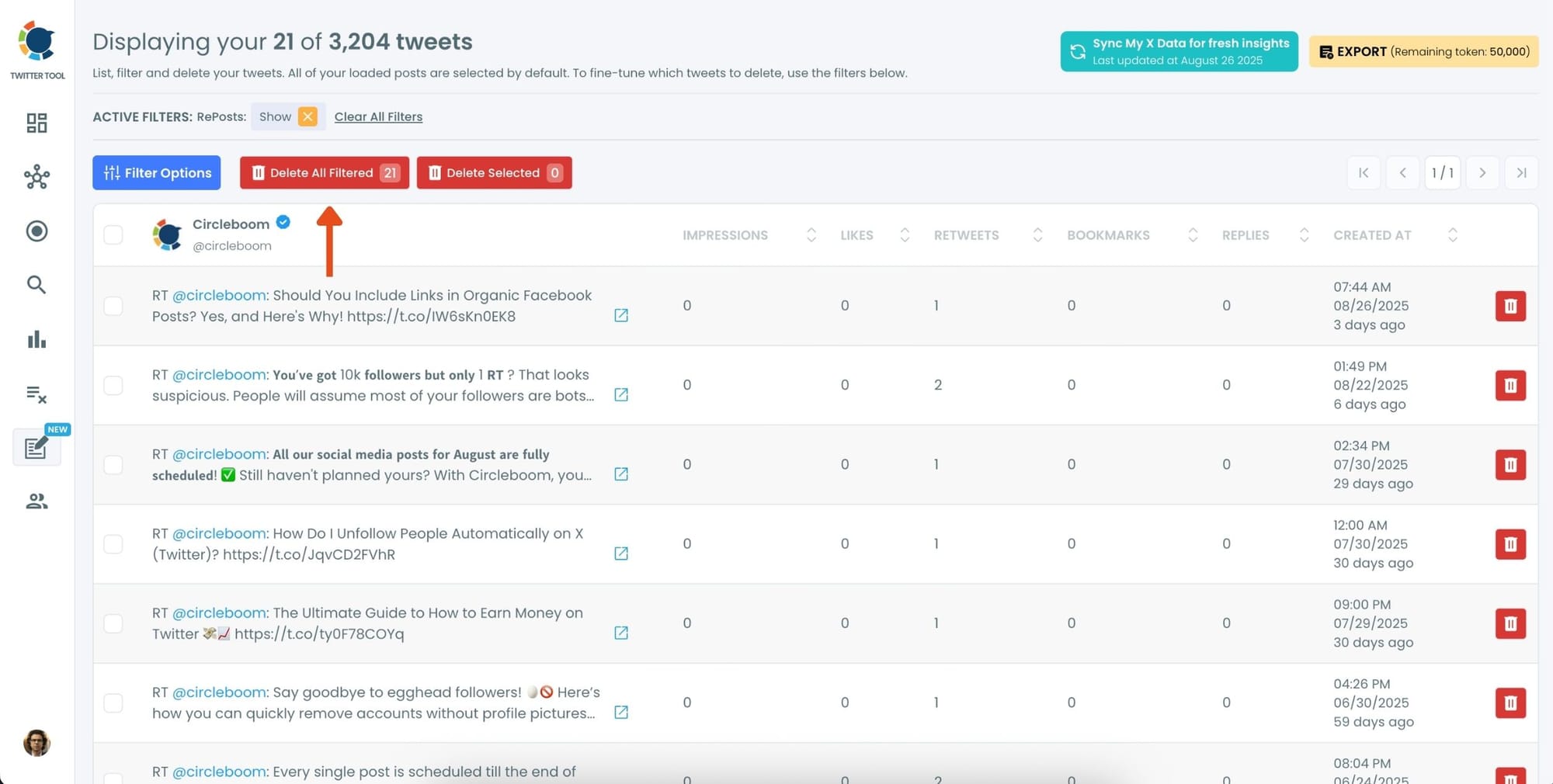1553x784 pixels.
Task: Remove the RePosts Show filter chip
Action: [308, 116]
